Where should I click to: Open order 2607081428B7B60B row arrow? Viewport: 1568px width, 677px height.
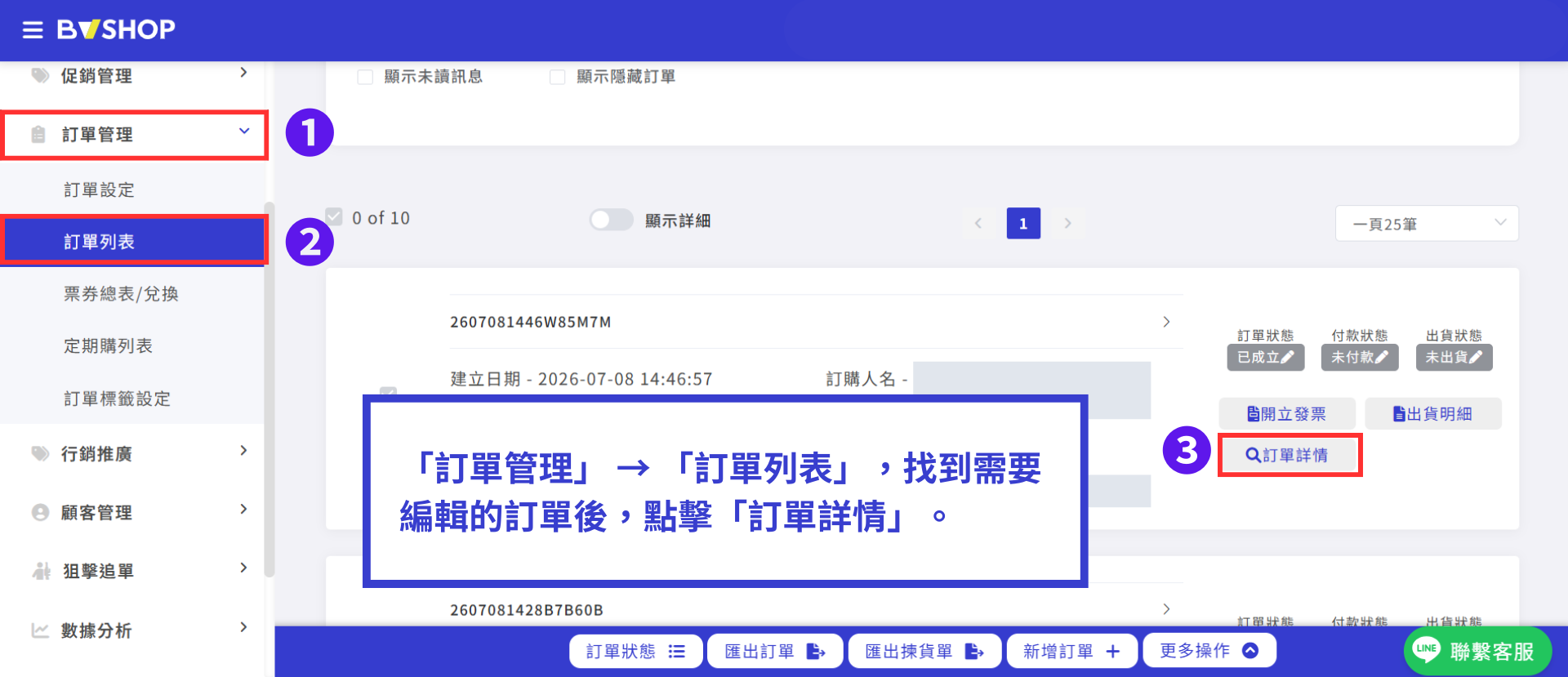(1166, 609)
